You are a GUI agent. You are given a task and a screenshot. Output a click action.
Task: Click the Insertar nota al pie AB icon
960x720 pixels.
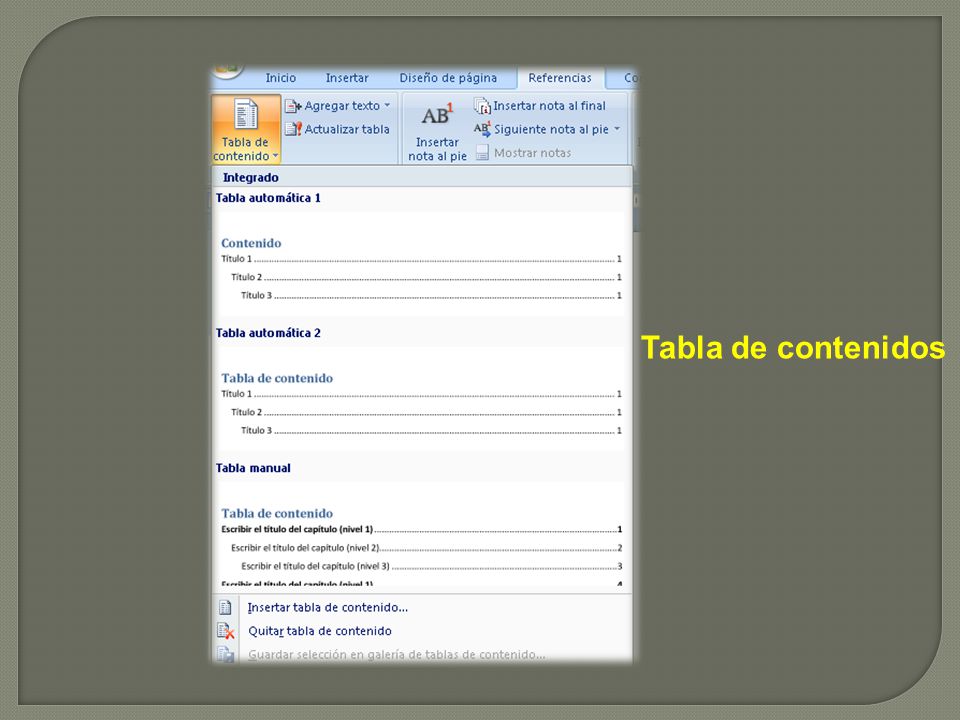coord(437,114)
